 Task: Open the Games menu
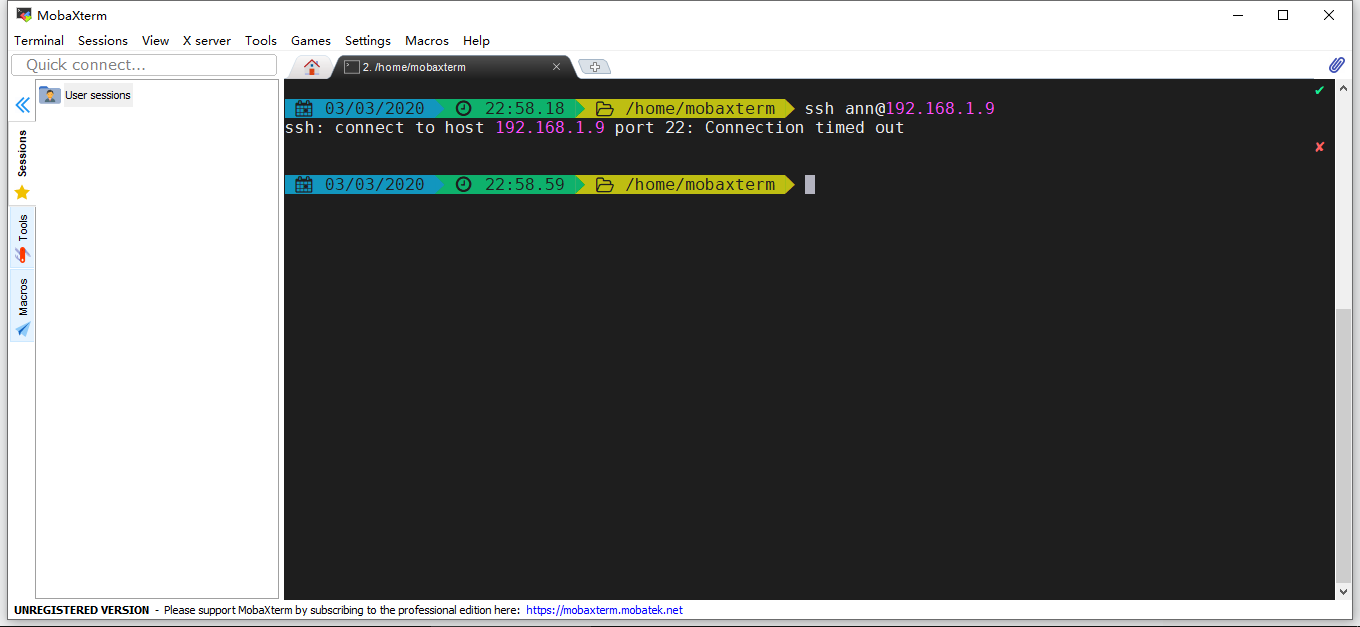point(311,41)
